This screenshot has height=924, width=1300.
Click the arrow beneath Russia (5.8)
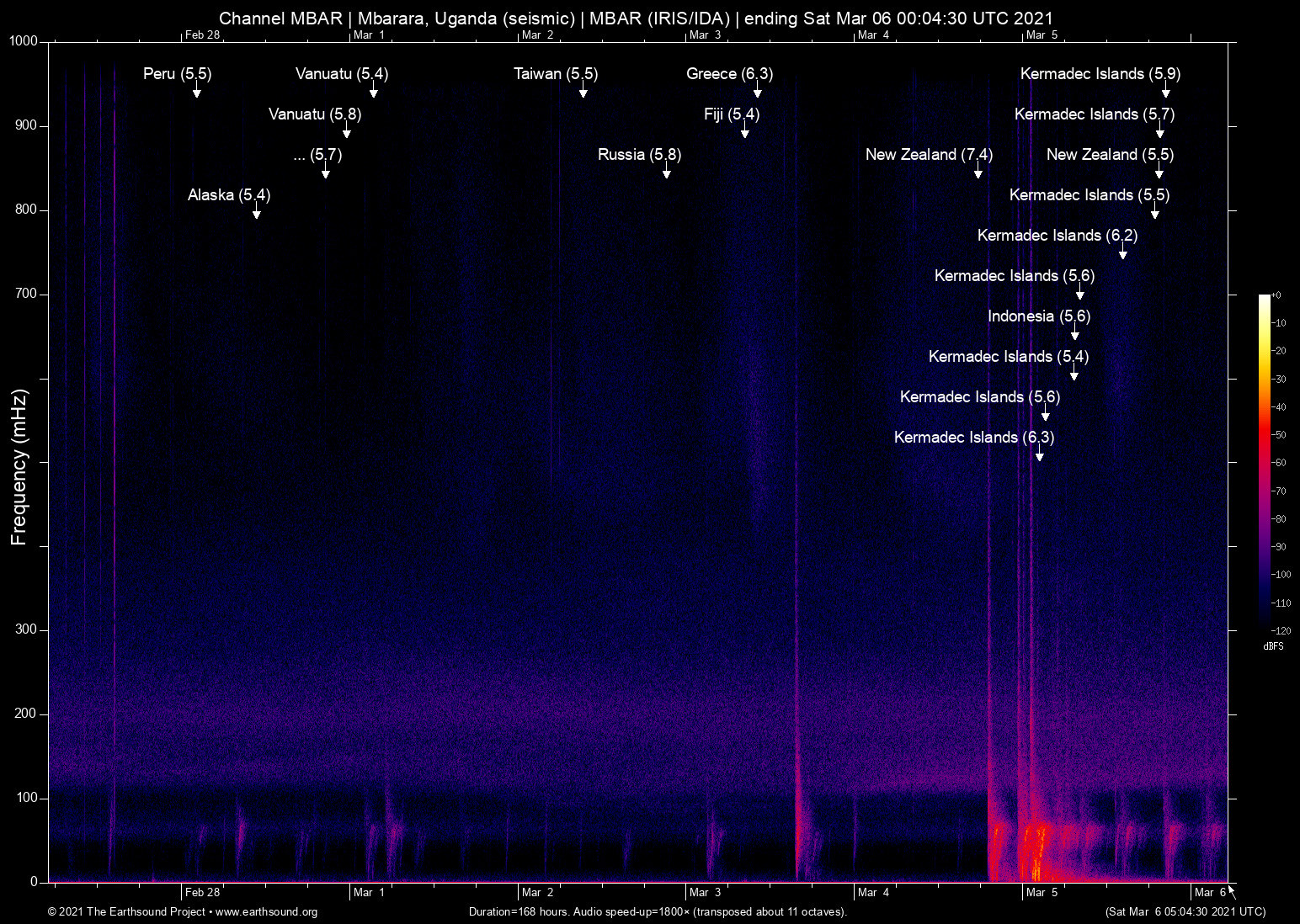pos(666,173)
